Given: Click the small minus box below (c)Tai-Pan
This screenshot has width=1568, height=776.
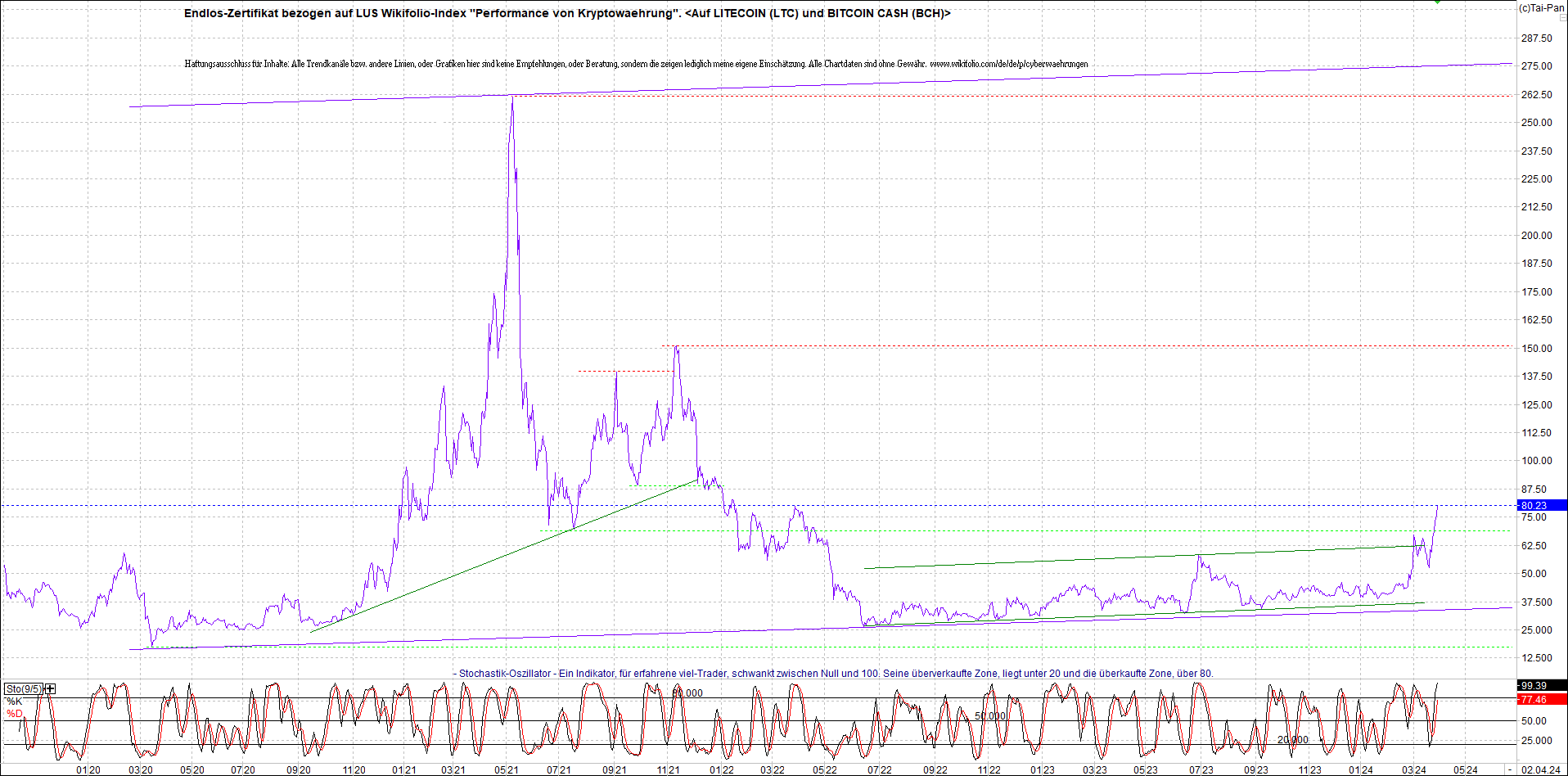Looking at the screenshot, I should tap(1562, 18).
